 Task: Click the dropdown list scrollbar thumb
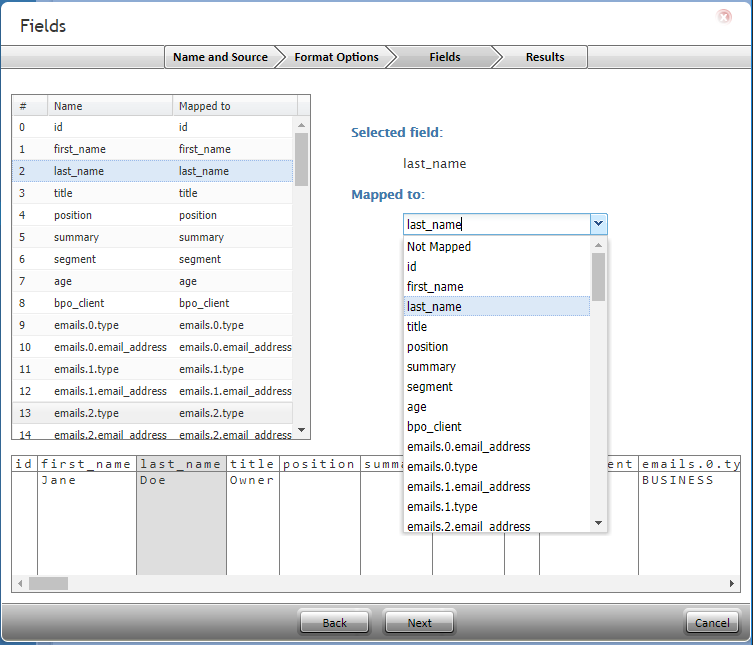click(598, 277)
